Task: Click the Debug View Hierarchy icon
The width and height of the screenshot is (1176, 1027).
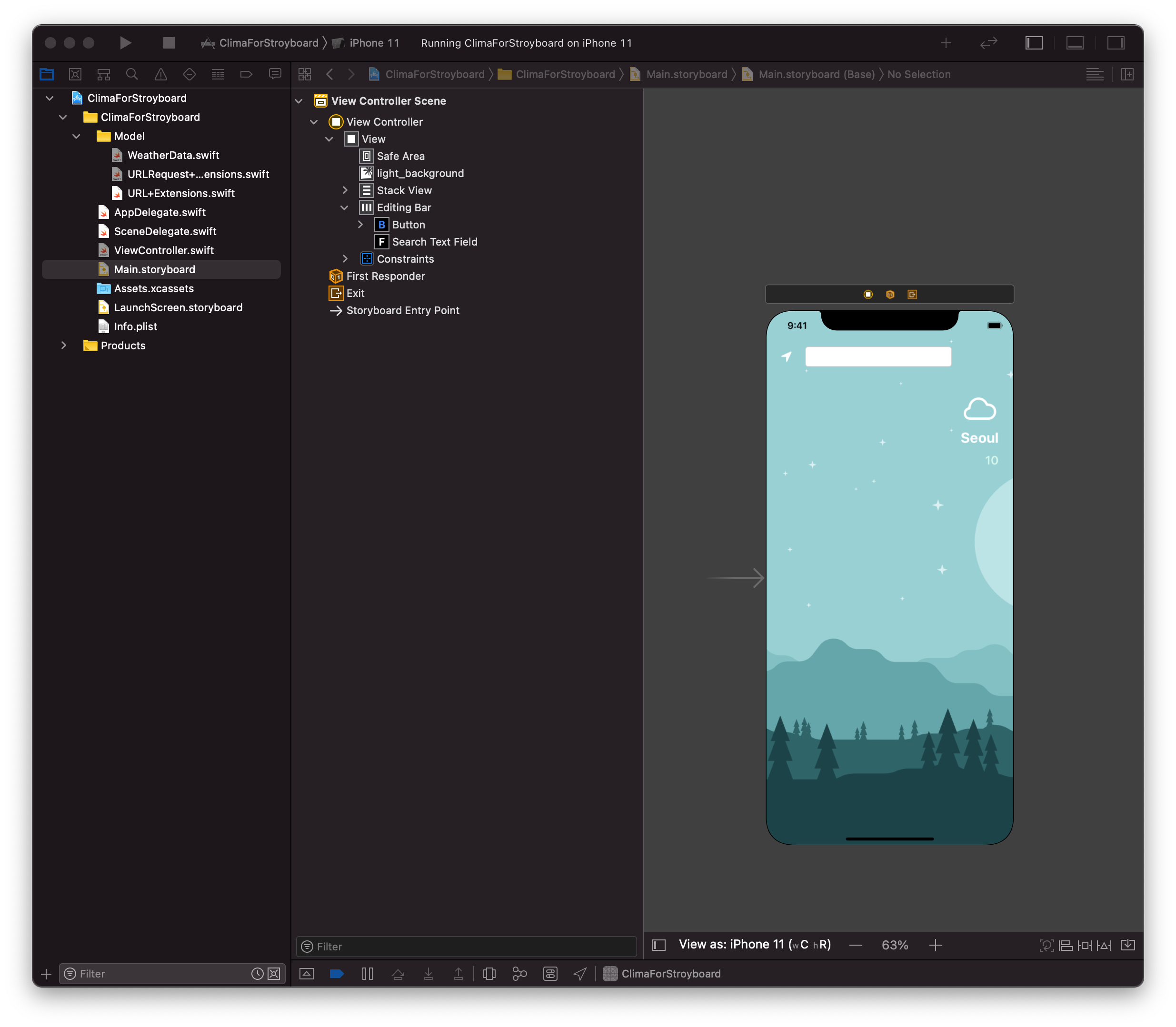Action: [489, 974]
